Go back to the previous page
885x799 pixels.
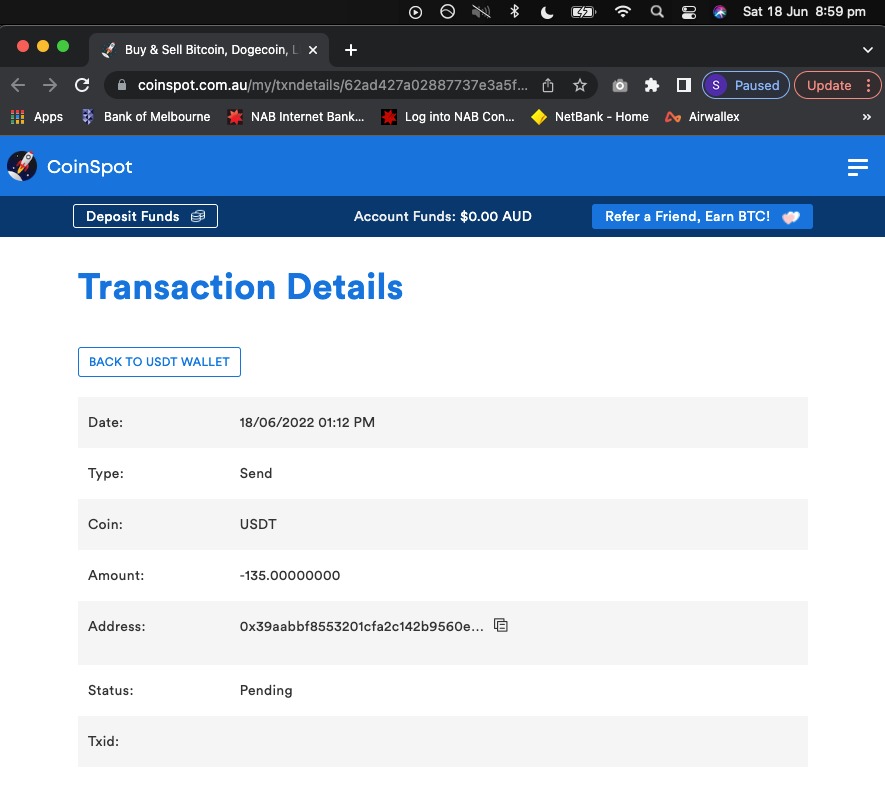click(x=18, y=85)
